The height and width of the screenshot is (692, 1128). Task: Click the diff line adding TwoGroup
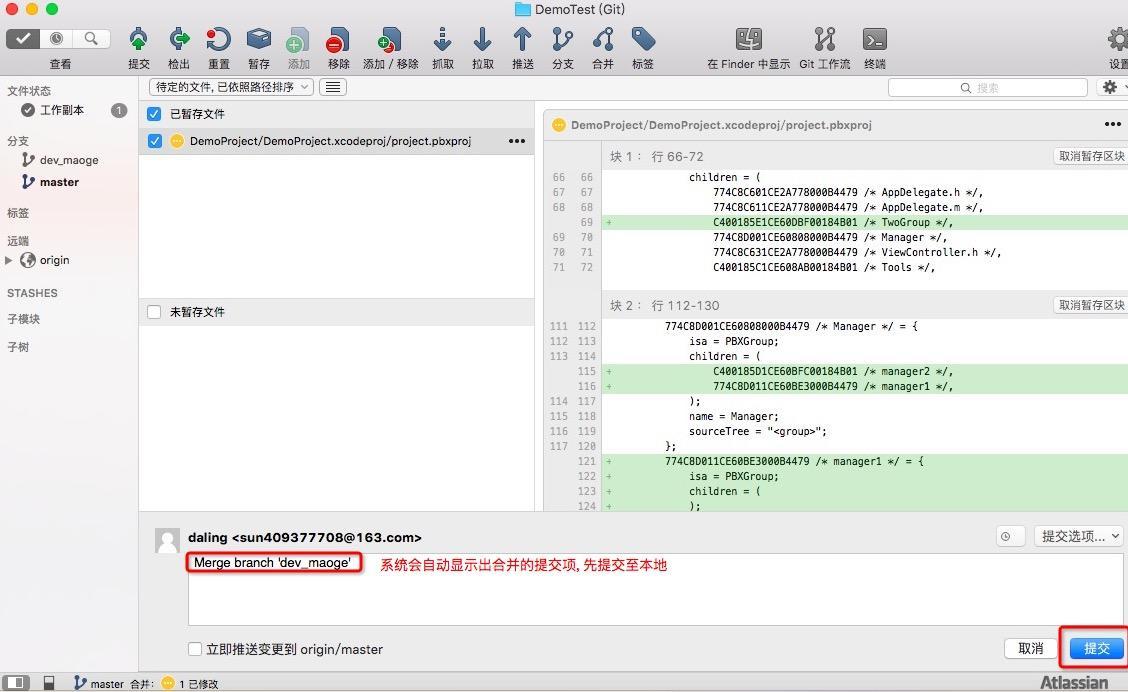tap(865, 222)
